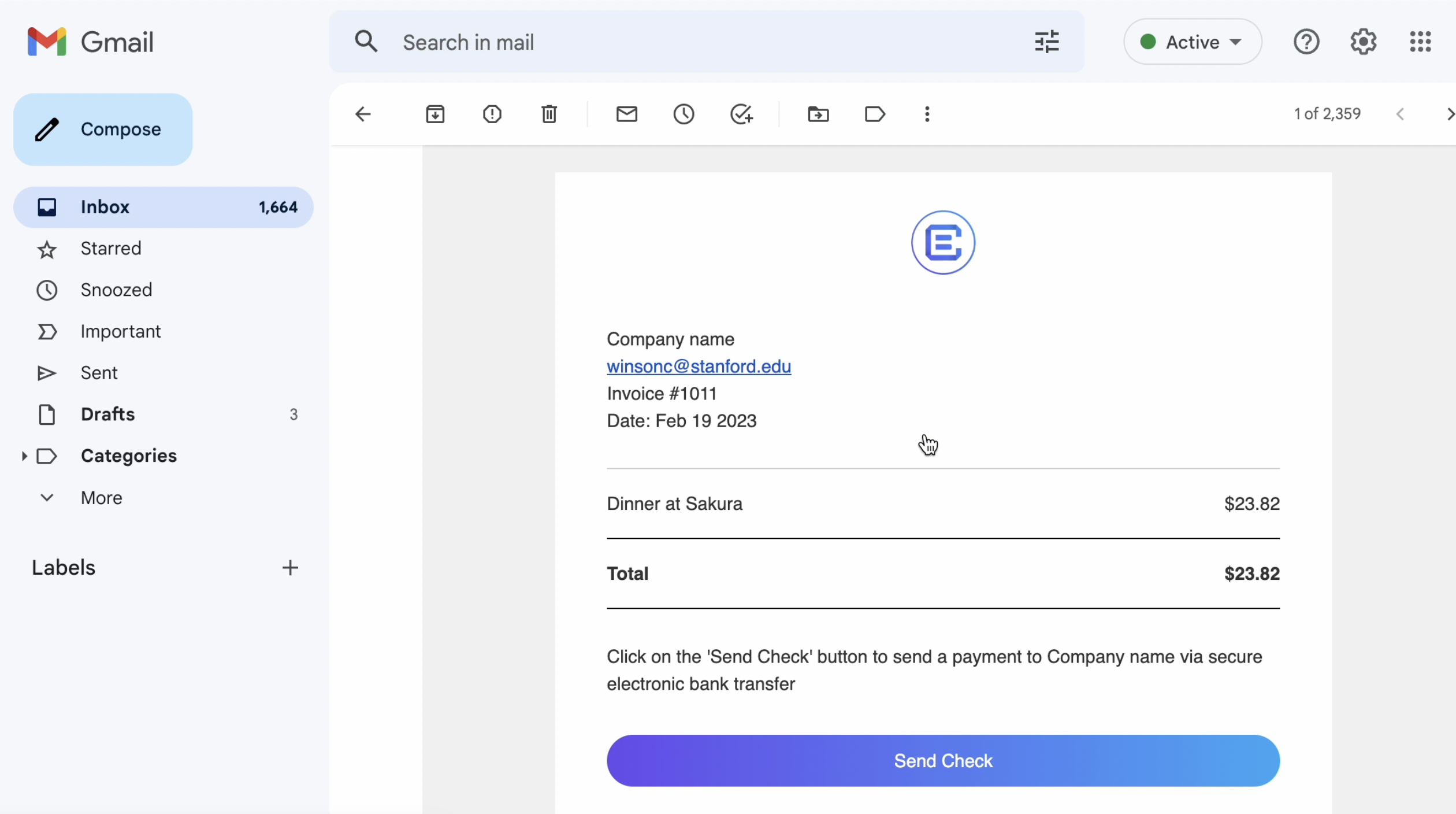Delete this email using trash icon

[549, 114]
